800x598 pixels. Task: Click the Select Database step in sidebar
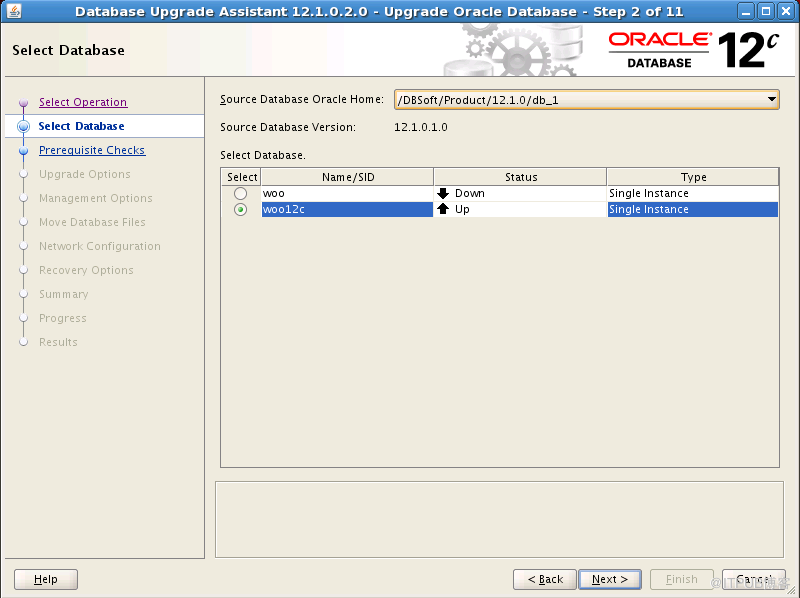coord(82,126)
